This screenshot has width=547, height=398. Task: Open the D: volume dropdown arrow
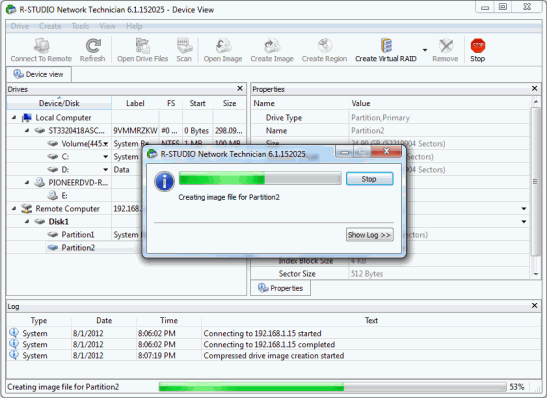tap(105, 170)
